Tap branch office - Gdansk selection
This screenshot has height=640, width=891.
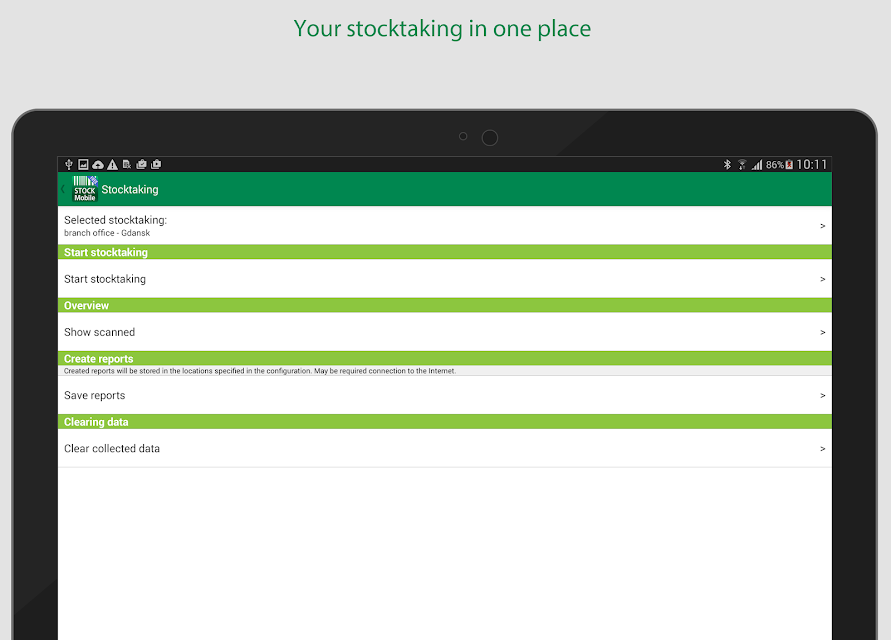click(107, 233)
